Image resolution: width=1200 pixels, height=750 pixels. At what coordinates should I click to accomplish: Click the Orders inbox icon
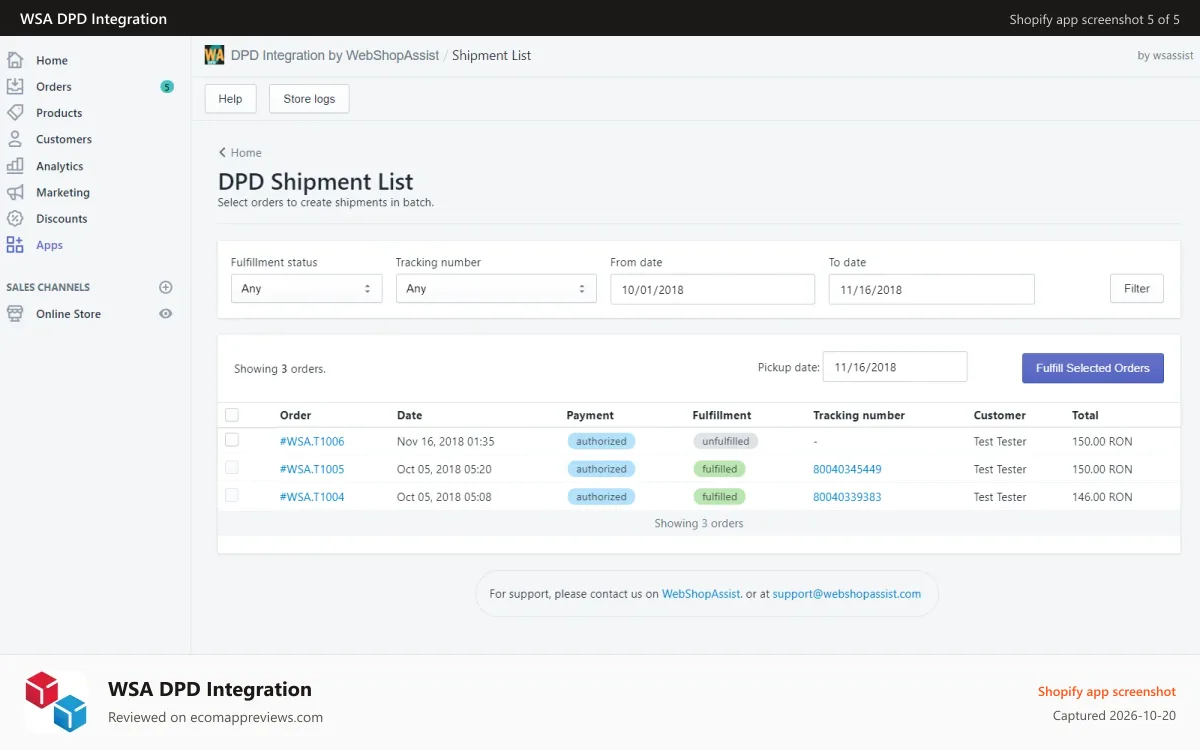point(15,87)
